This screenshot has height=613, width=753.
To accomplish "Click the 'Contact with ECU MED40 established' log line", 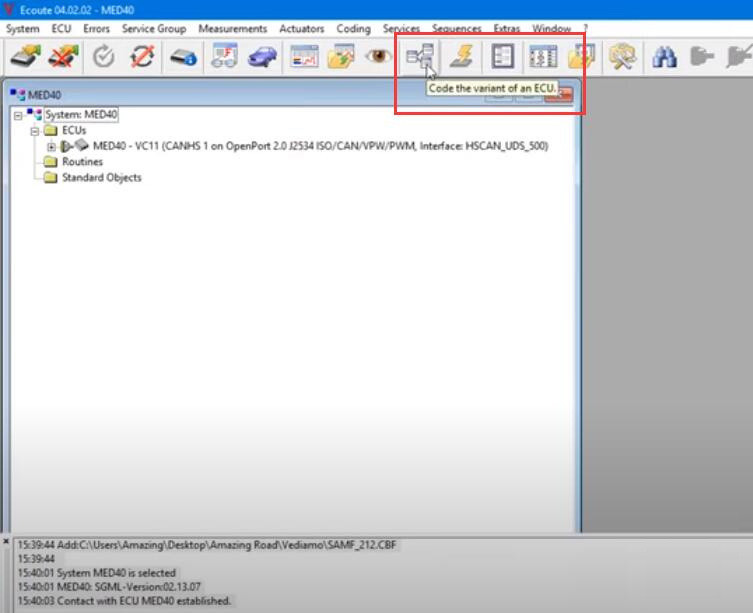I will click(x=124, y=601).
